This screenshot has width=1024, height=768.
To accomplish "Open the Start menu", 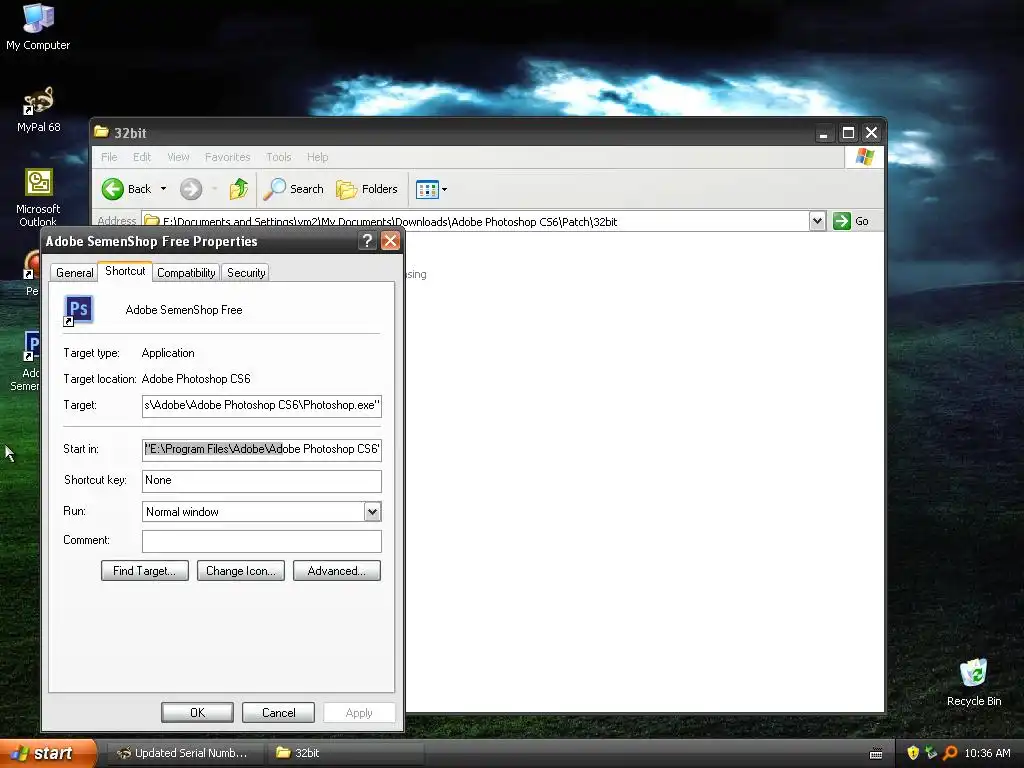I will click(48, 754).
